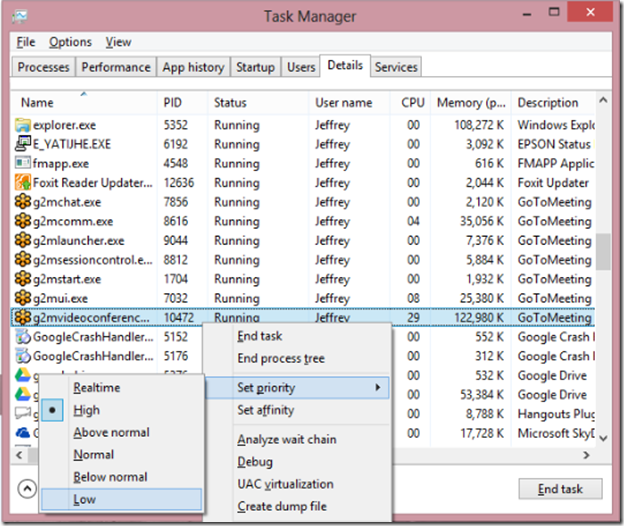The height and width of the screenshot is (526, 624).
Task: Choose End process tree
Action: tap(281, 358)
